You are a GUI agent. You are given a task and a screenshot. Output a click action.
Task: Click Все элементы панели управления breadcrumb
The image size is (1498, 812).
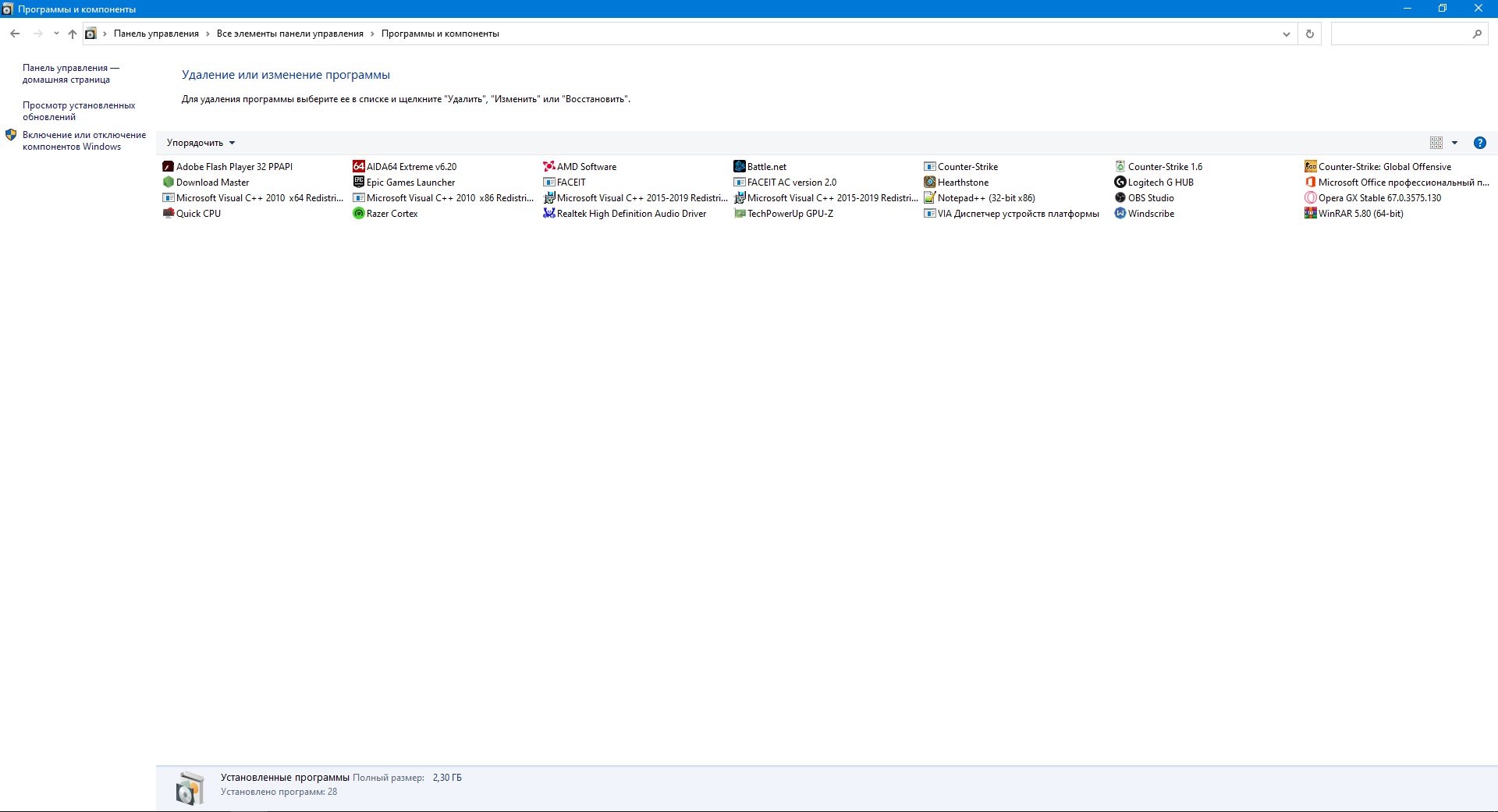click(290, 34)
